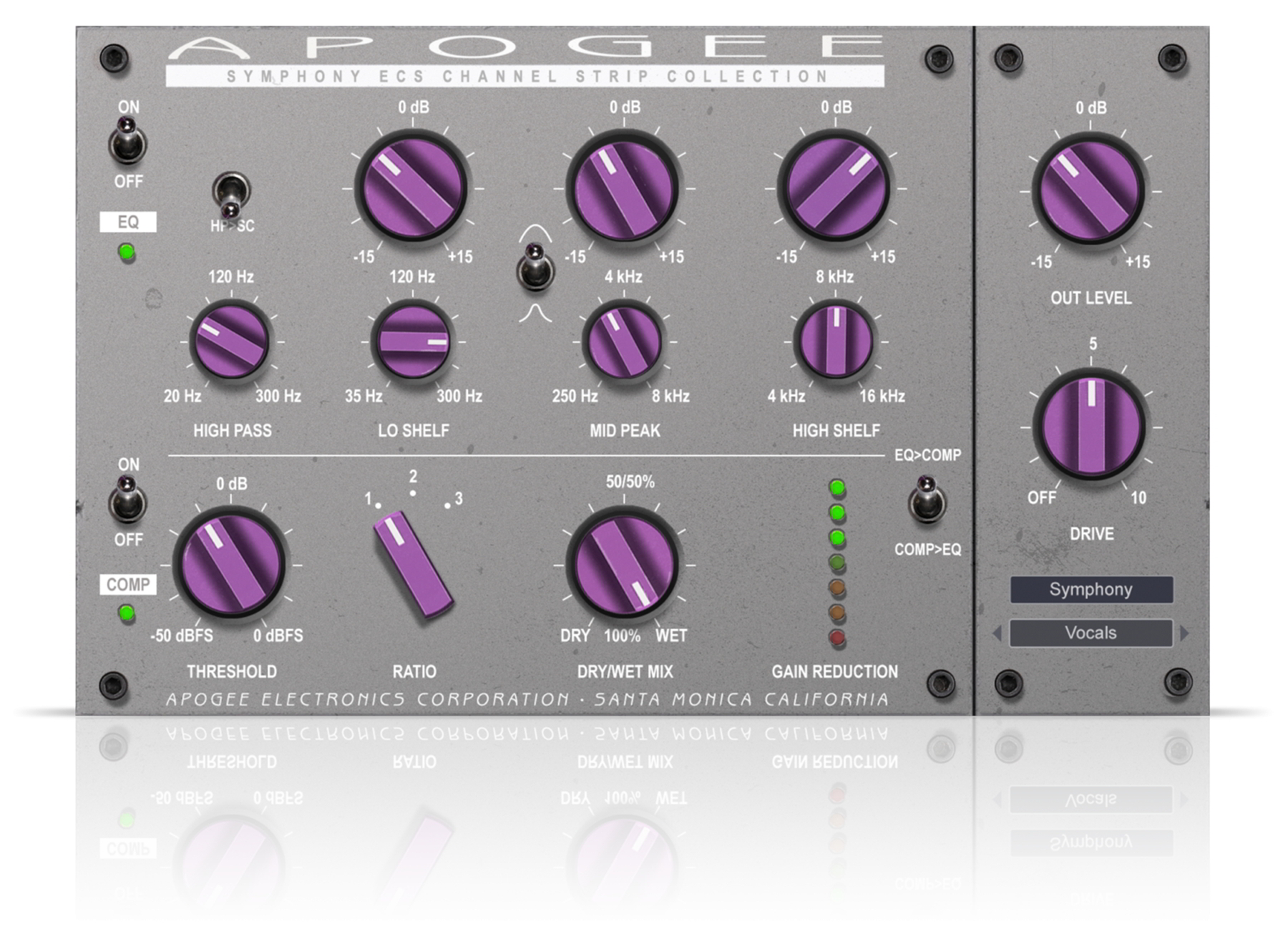Click the DRIVE label
The width and height of the screenshot is (1288, 952).
(1091, 534)
